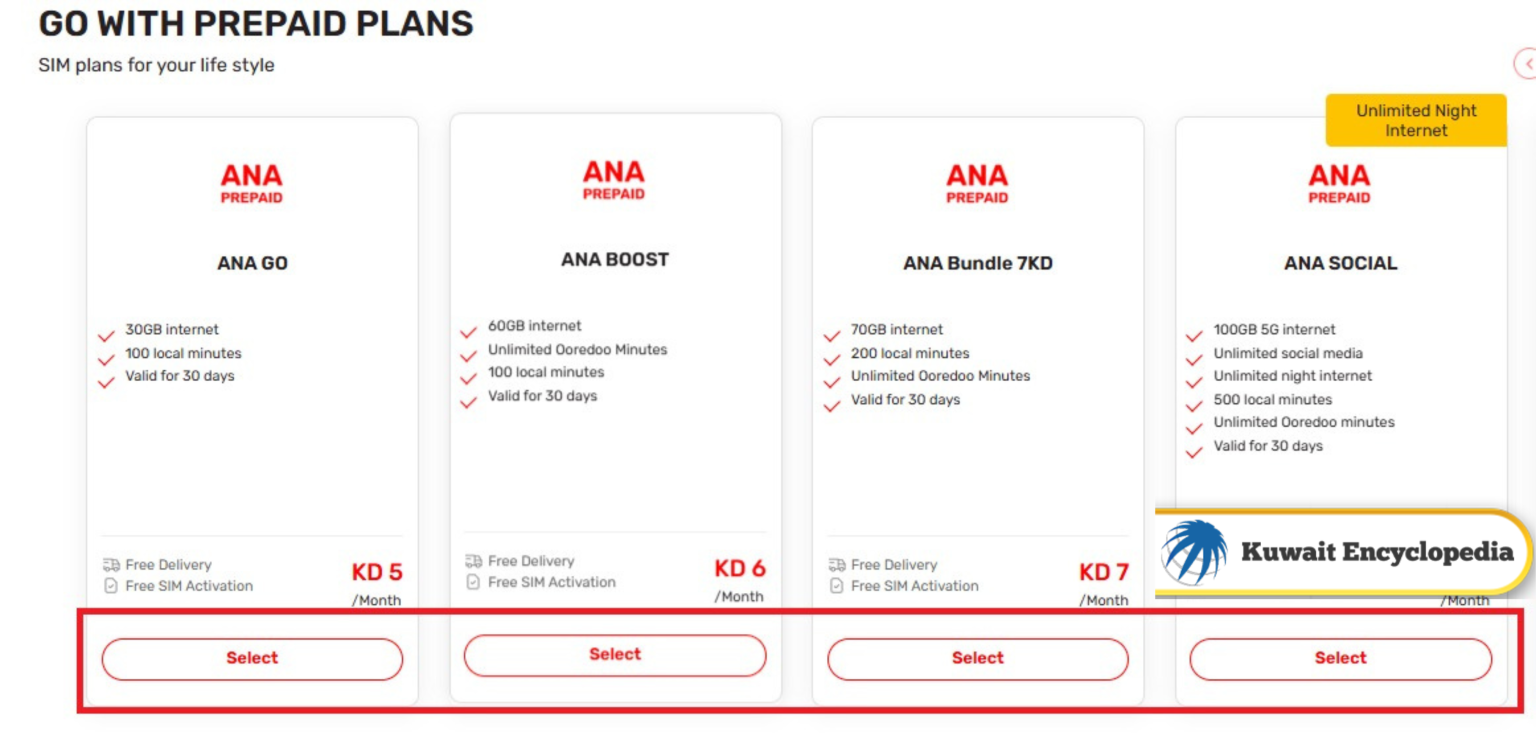Click the GO WITH PREPAID PLANS heading
This screenshot has height=752, width=1536.
pyautogui.click(x=256, y=23)
